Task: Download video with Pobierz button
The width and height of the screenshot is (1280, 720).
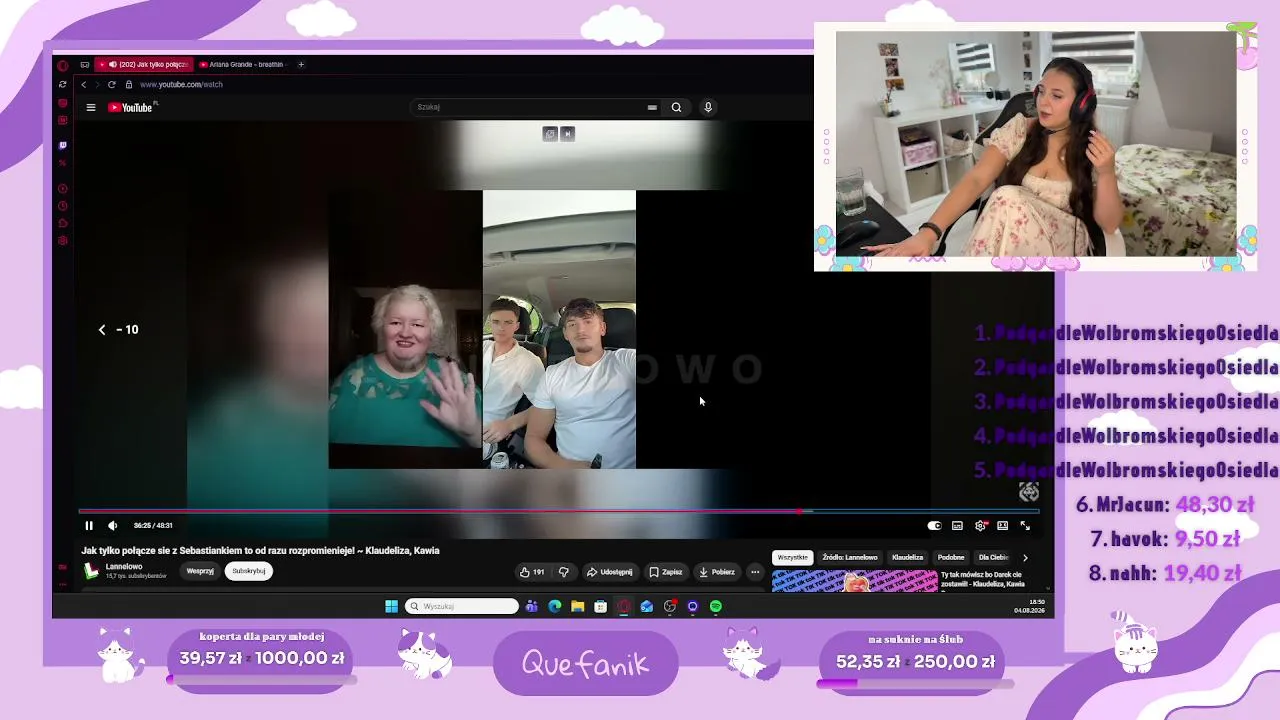Action: pos(716,572)
